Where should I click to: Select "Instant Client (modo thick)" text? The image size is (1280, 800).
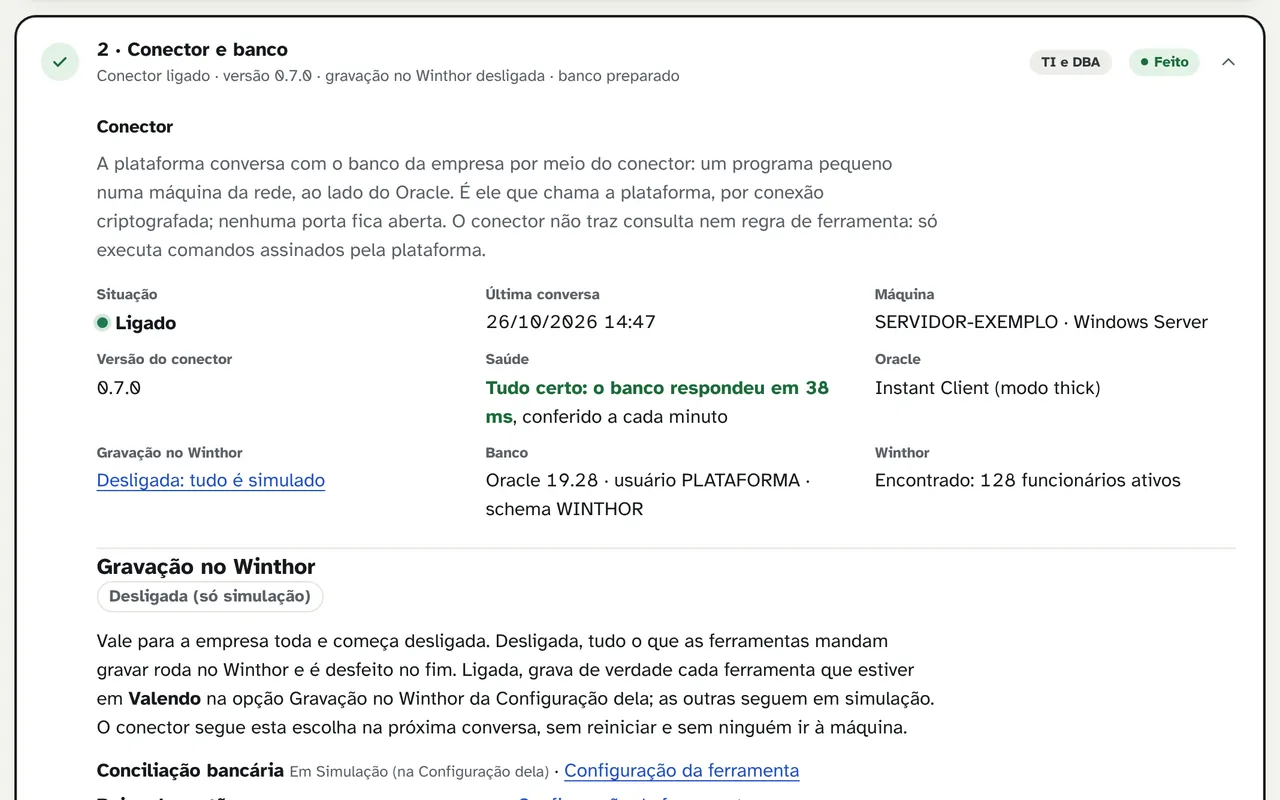click(x=988, y=388)
